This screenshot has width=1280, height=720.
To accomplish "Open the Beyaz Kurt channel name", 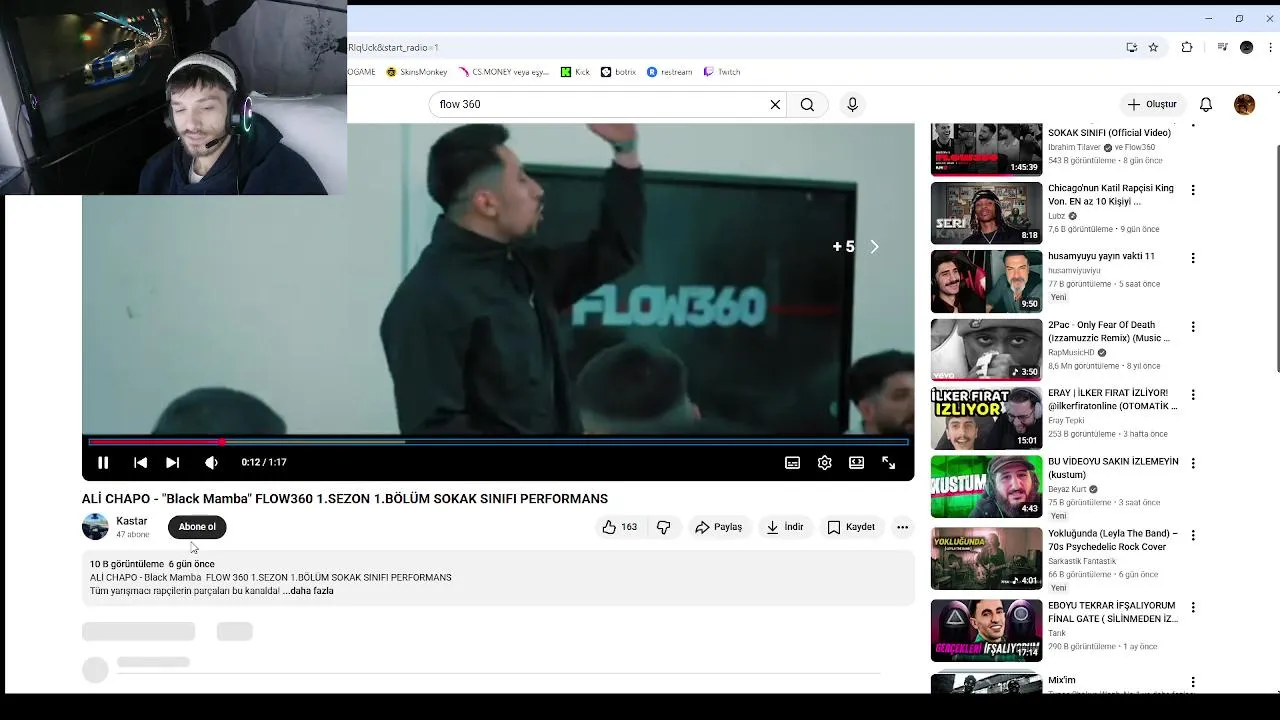I will (x=1067, y=489).
